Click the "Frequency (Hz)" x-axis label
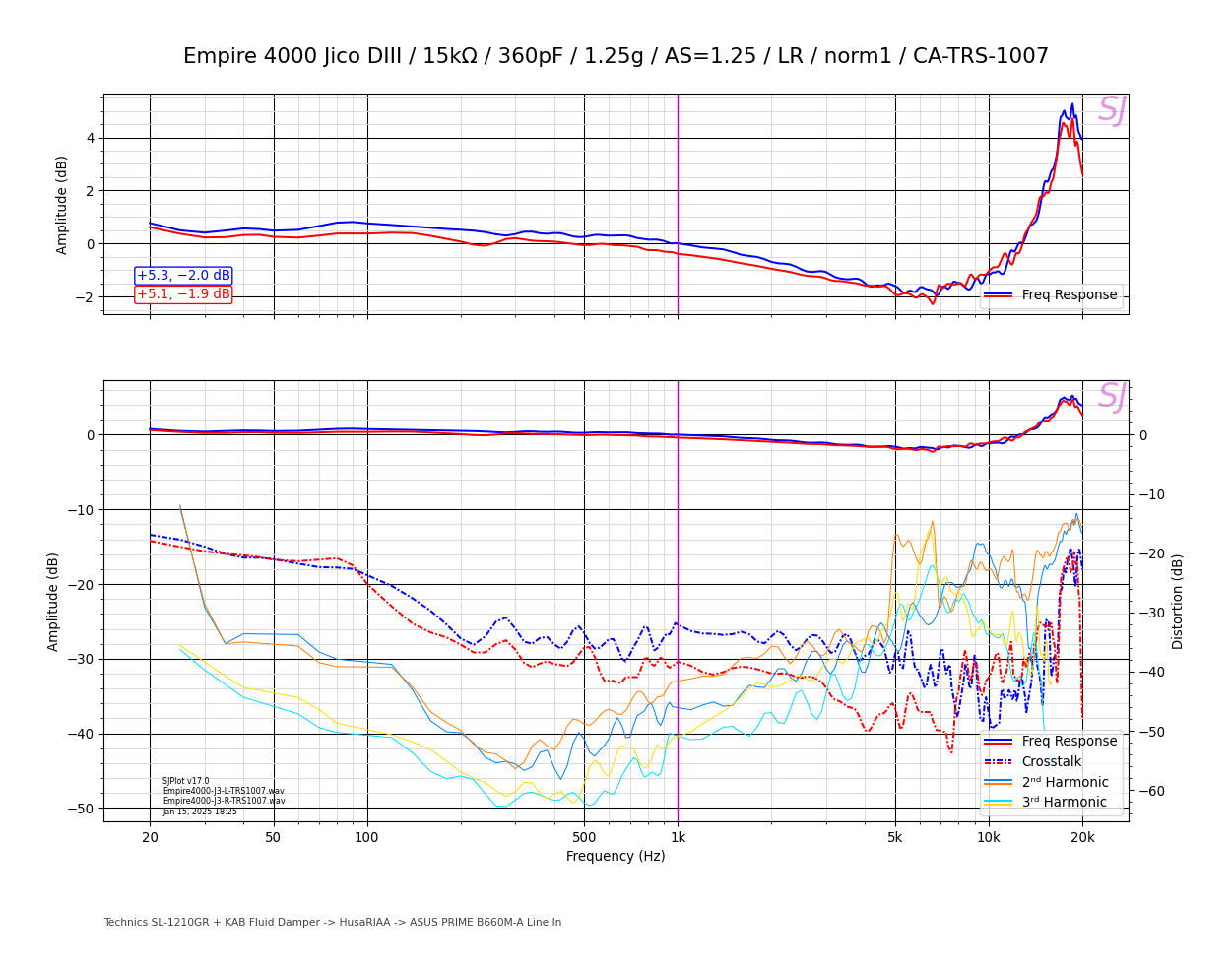Image resolution: width=1232 pixels, height=975 pixels. pyautogui.click(x=616, y=856)
